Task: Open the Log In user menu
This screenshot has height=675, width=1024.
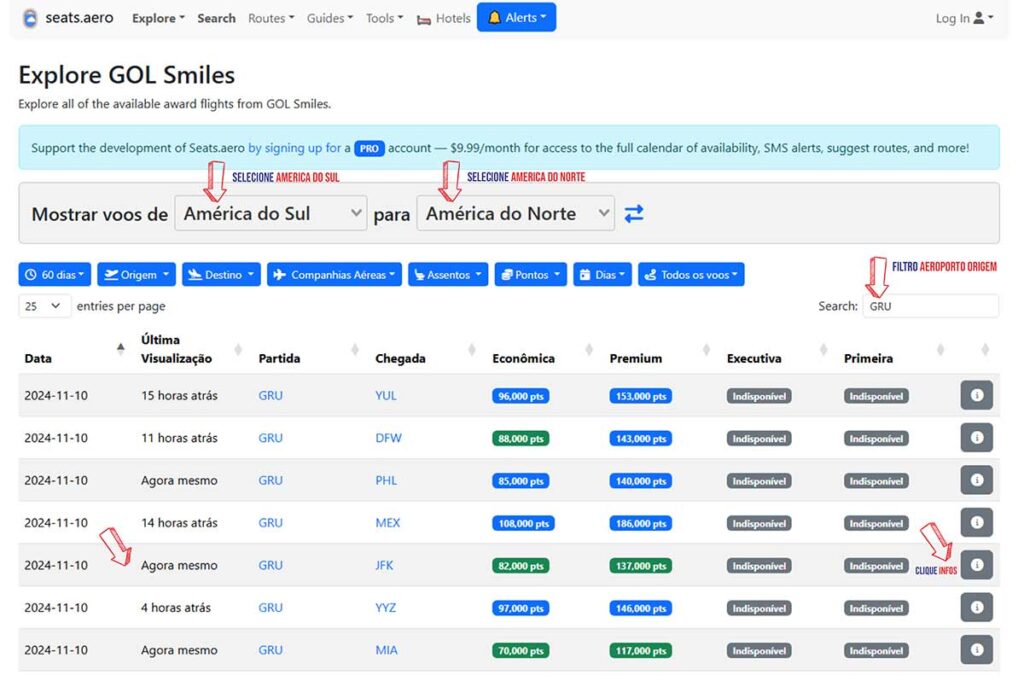Action: click(964, 18)
